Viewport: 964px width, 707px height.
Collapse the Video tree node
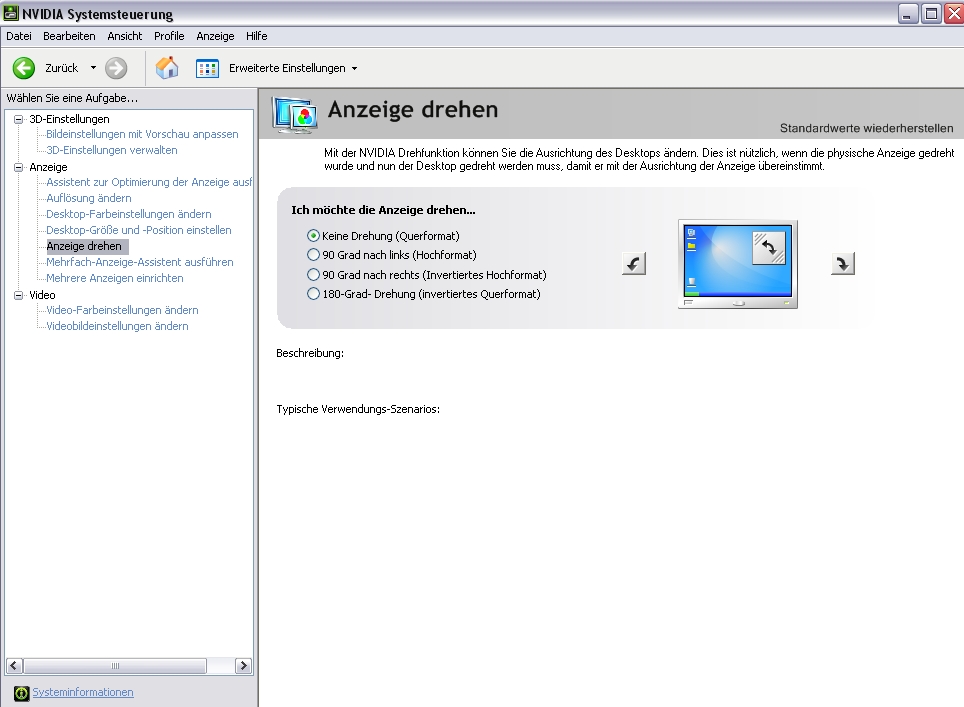click(18, 295)
